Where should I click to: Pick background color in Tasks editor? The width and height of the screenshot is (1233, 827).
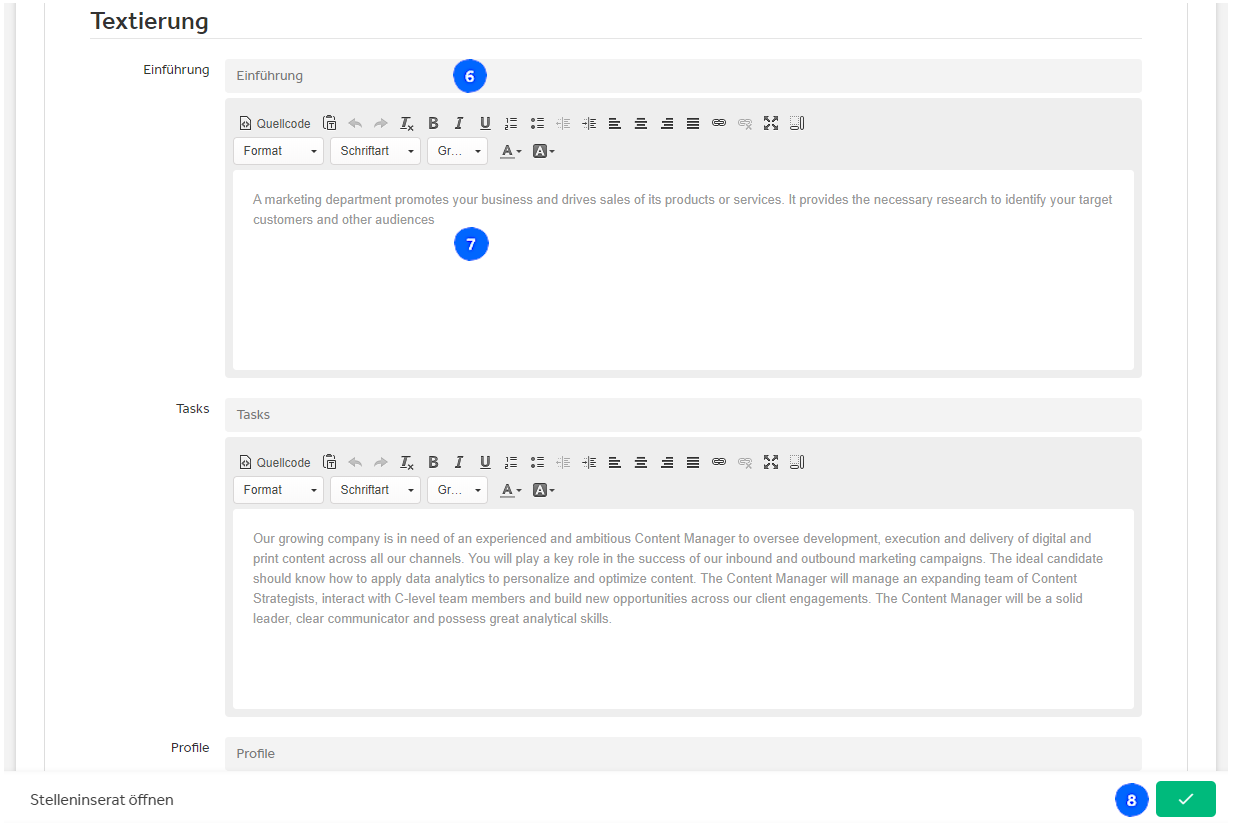pyautogui.click(x=543, y=490)
